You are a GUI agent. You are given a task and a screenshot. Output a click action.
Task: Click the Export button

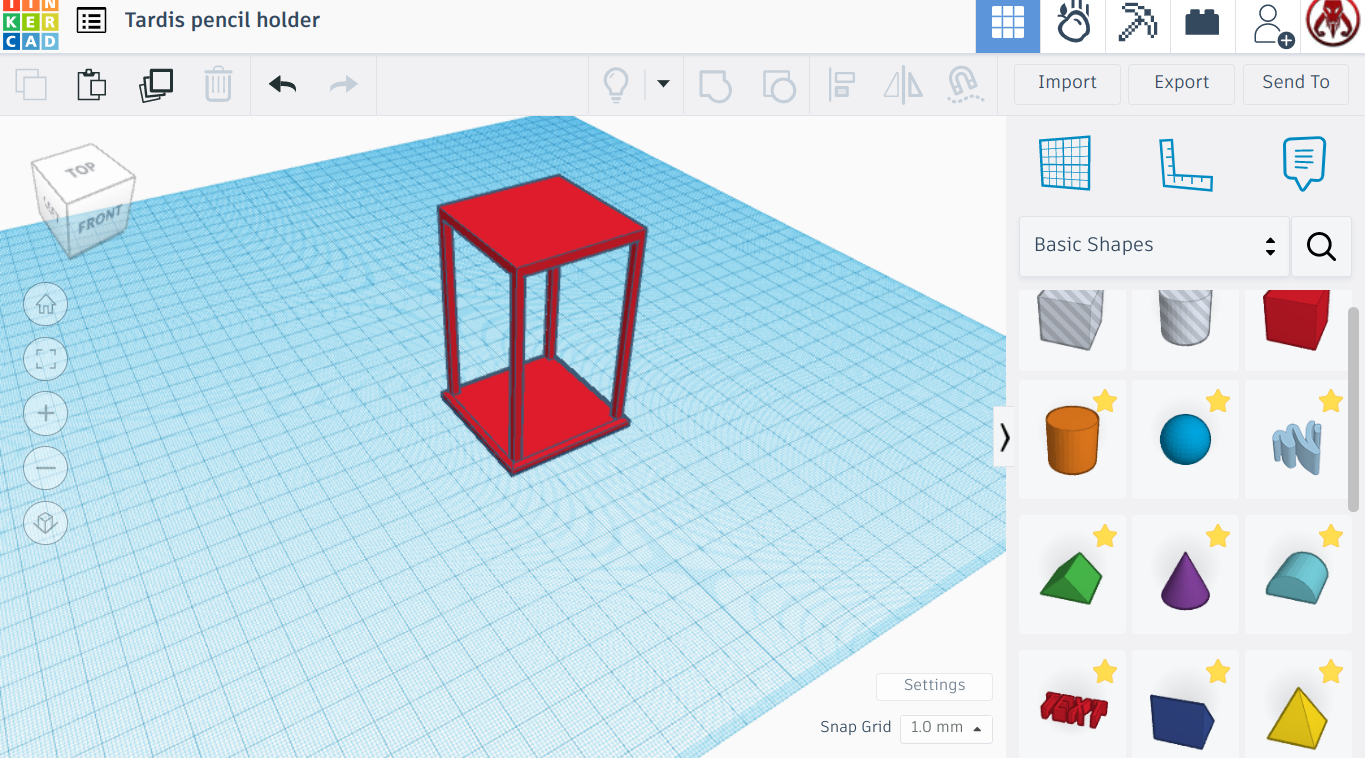1182,83
